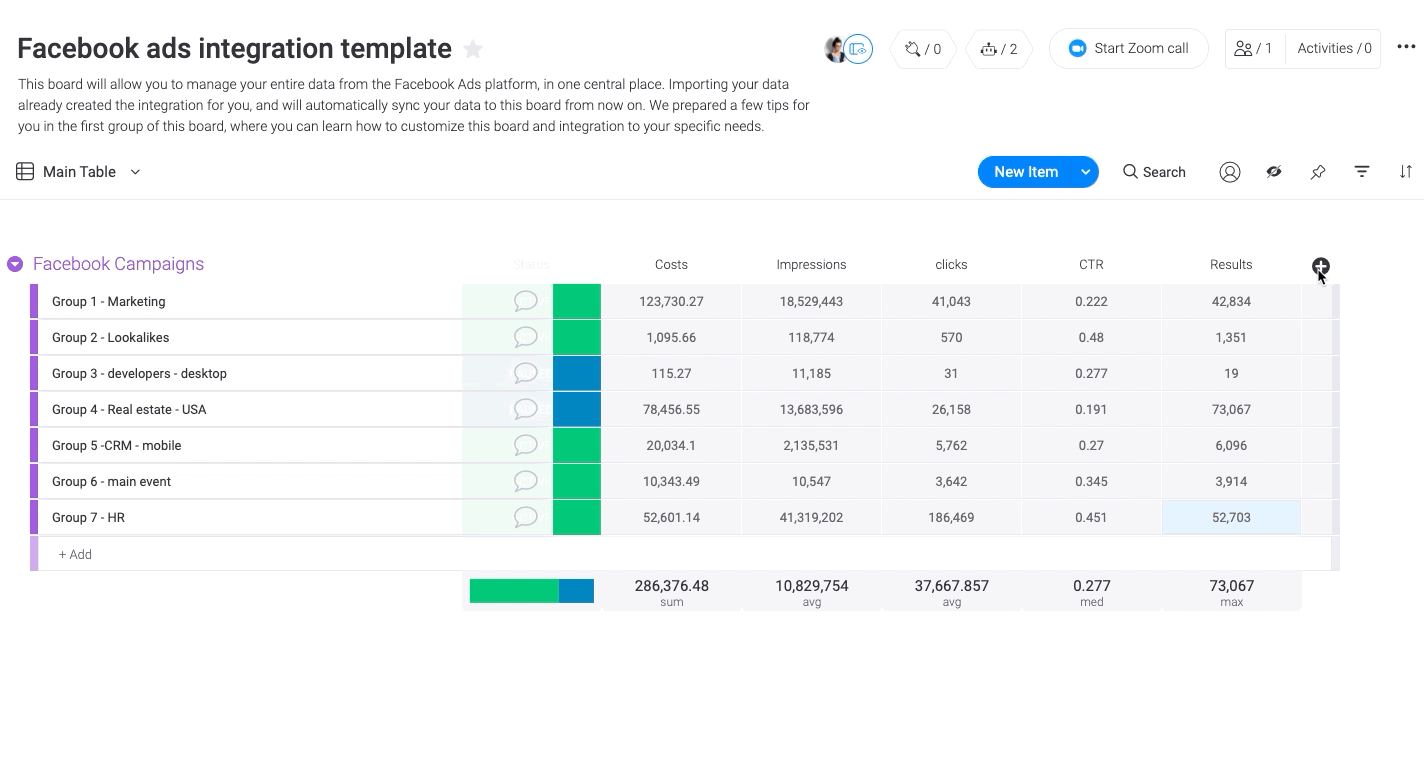
Task: Pin columns with the pin icon
Action: tap(1318, 172)
